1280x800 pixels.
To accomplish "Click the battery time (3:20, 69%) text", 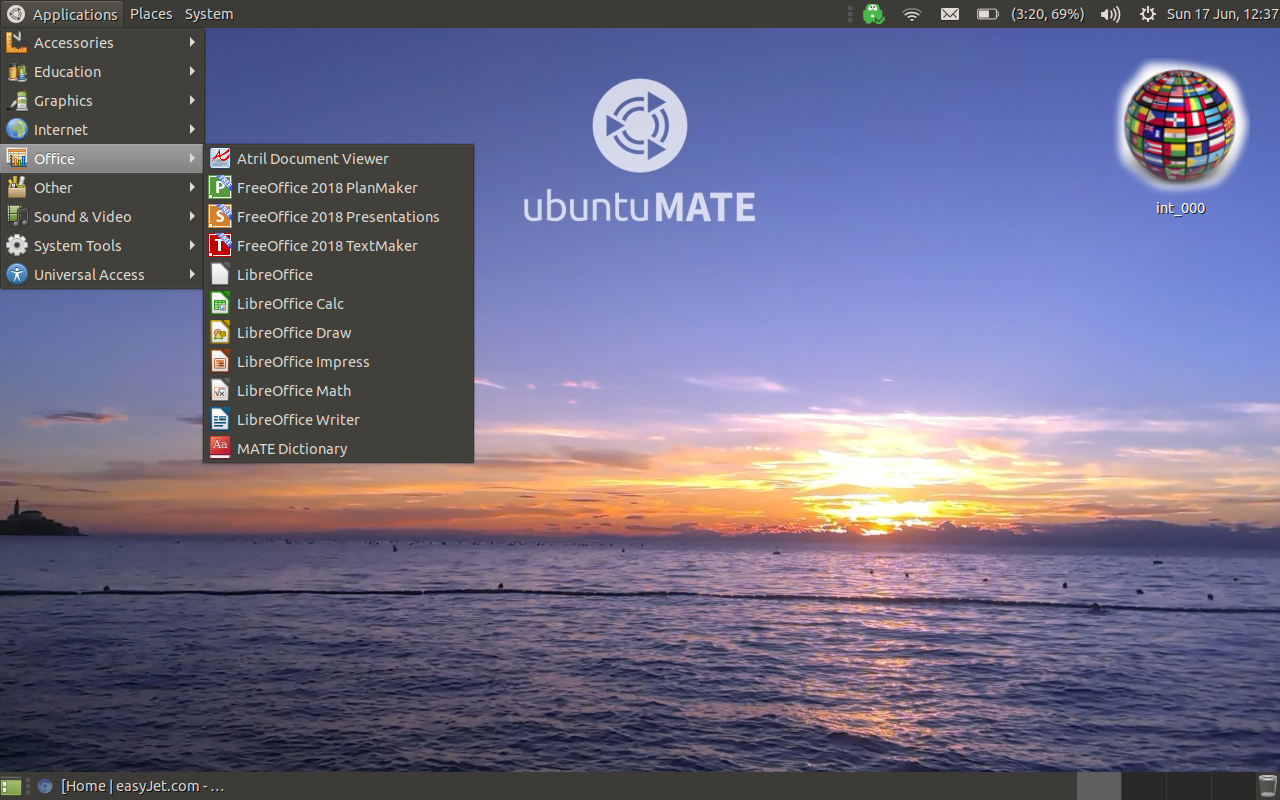I will coord(1047,14).
